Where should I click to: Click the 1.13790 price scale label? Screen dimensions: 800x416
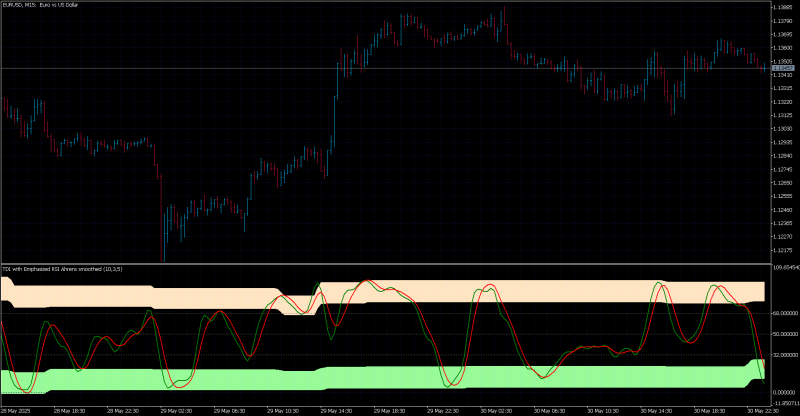[783, 21]
